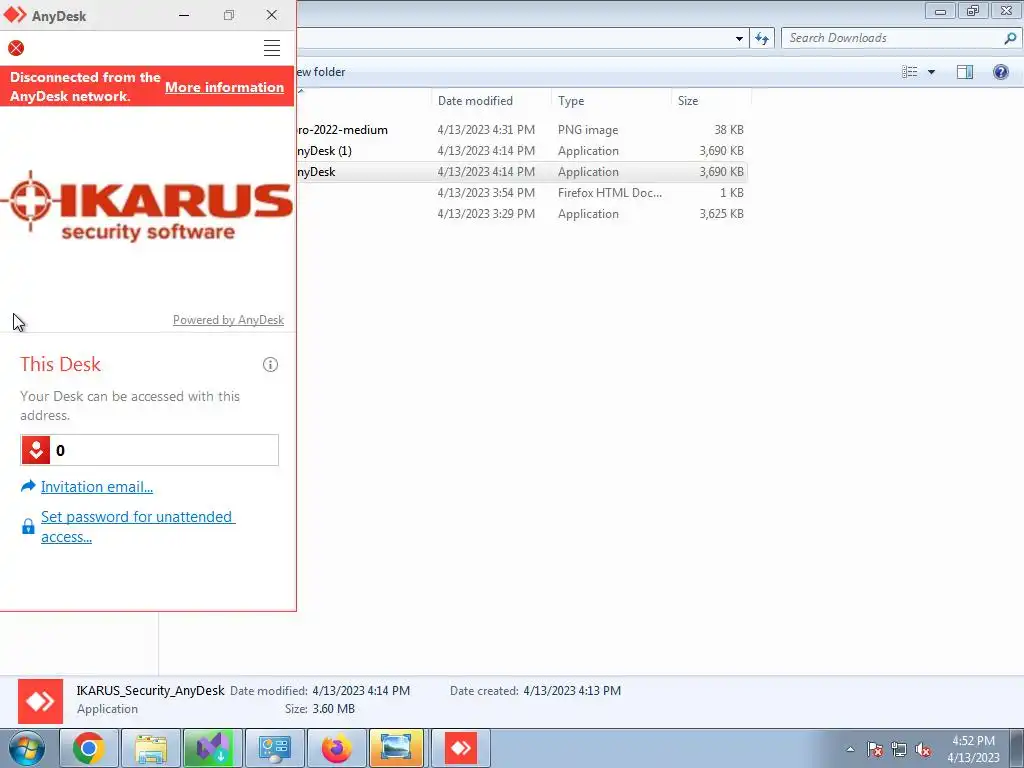
Task: Click the This Desk heading
Action: click(x=60, y=364)
